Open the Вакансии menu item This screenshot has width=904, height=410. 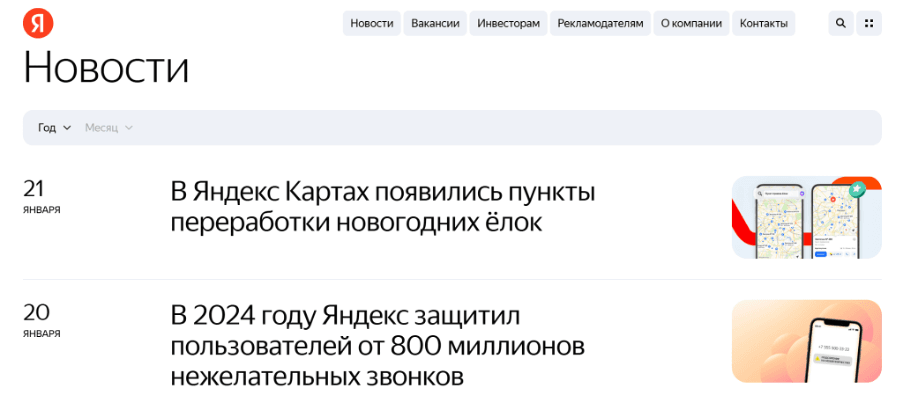(x=435, y=23)
